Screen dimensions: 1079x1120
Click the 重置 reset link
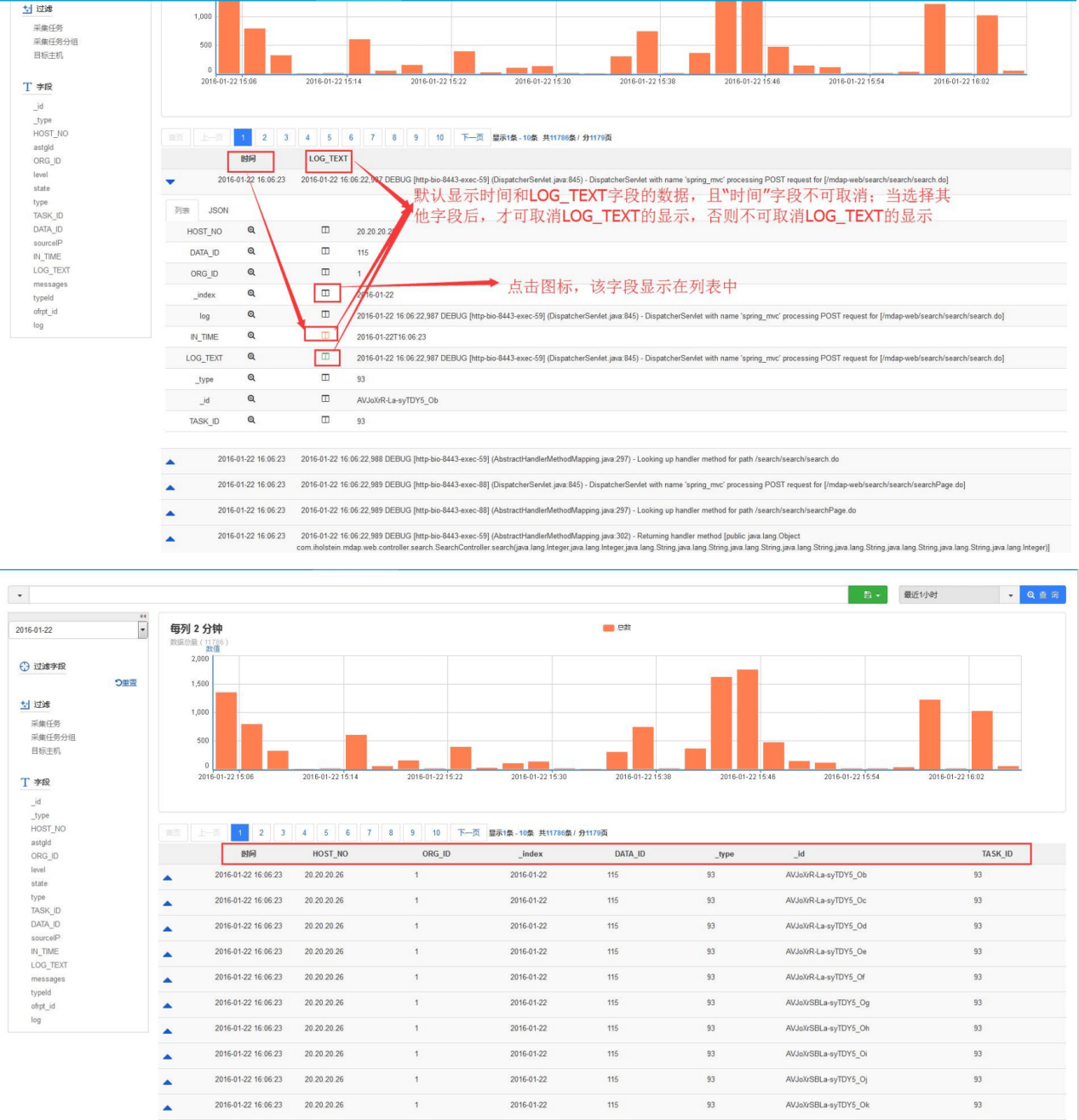point(126,683)
